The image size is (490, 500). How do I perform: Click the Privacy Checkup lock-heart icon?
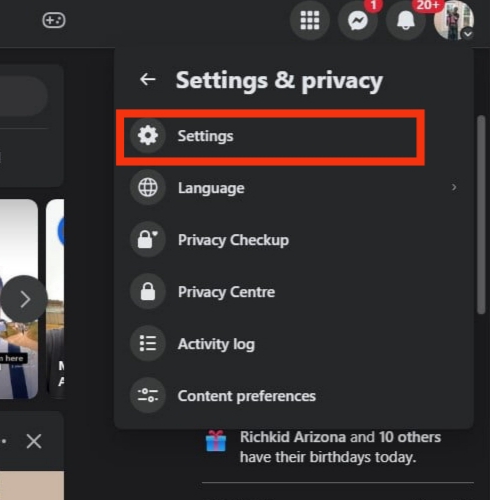148,239
